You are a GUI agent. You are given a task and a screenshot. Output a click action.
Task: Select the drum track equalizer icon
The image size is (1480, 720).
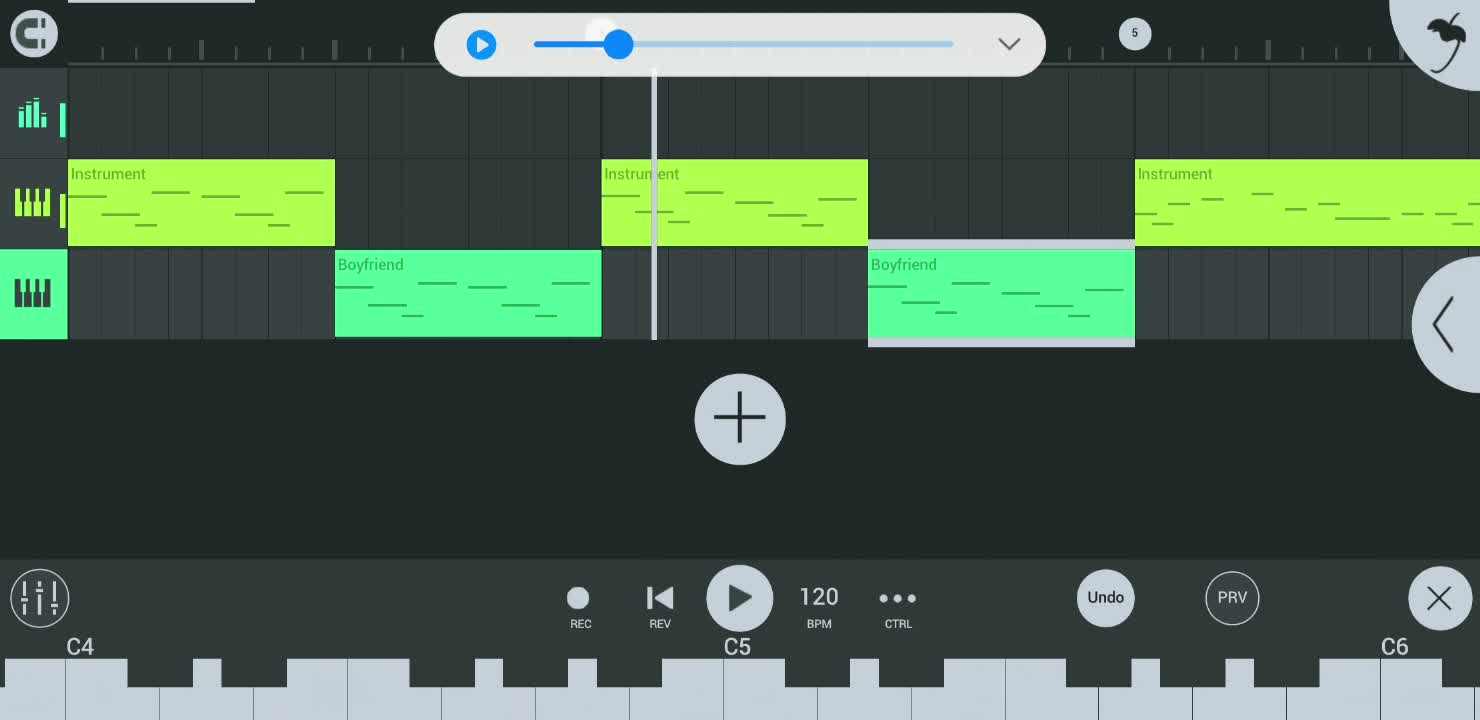33,113
